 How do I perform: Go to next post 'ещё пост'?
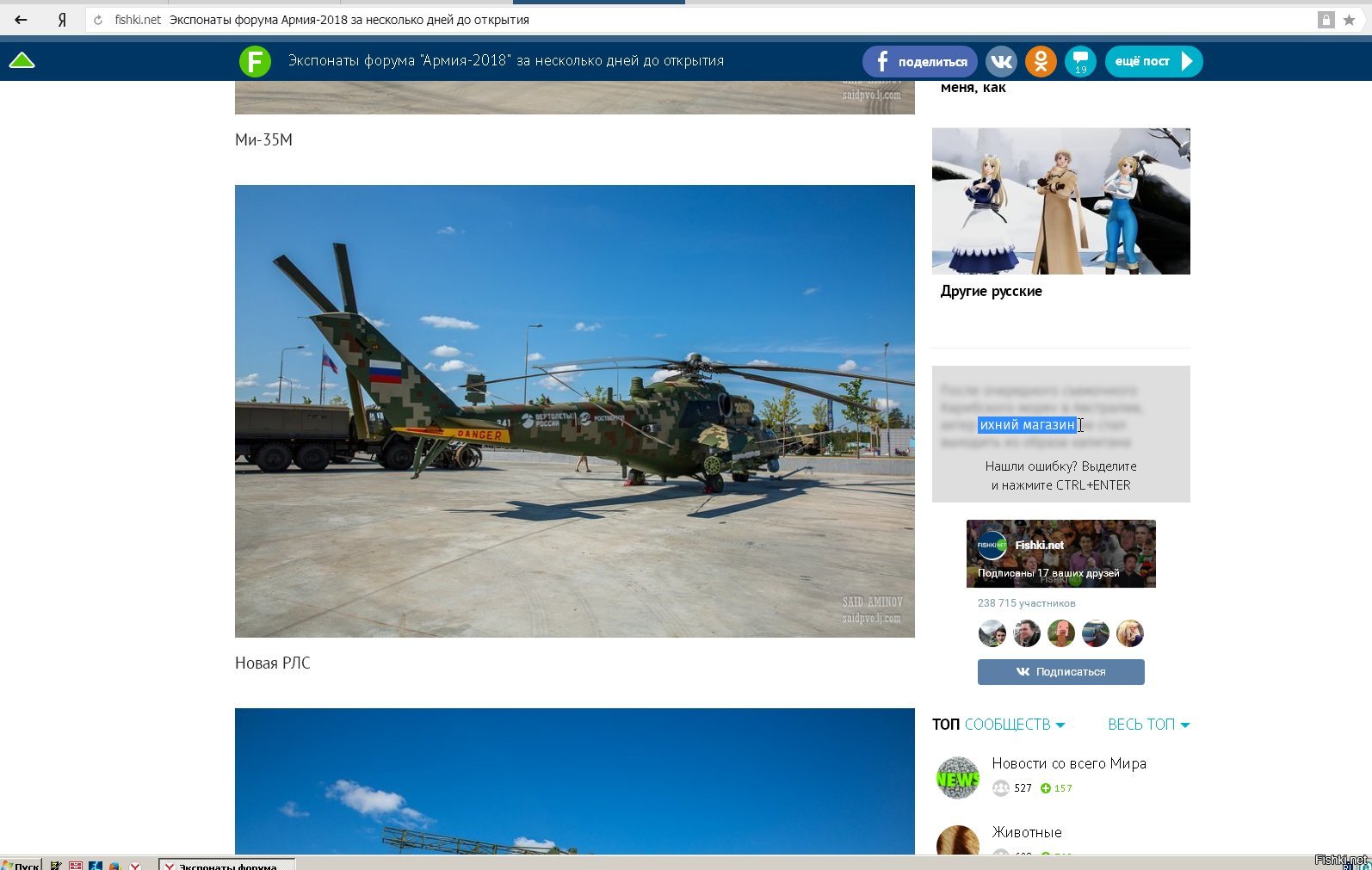[x=1153, y=61]
